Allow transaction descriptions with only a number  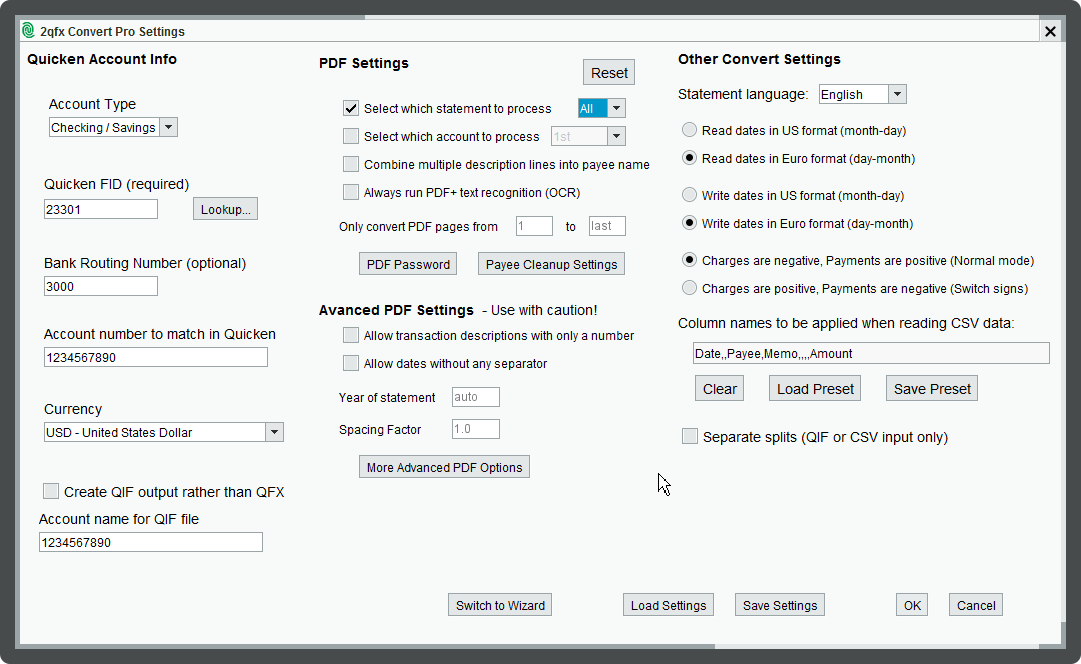[x=351, y=335]
